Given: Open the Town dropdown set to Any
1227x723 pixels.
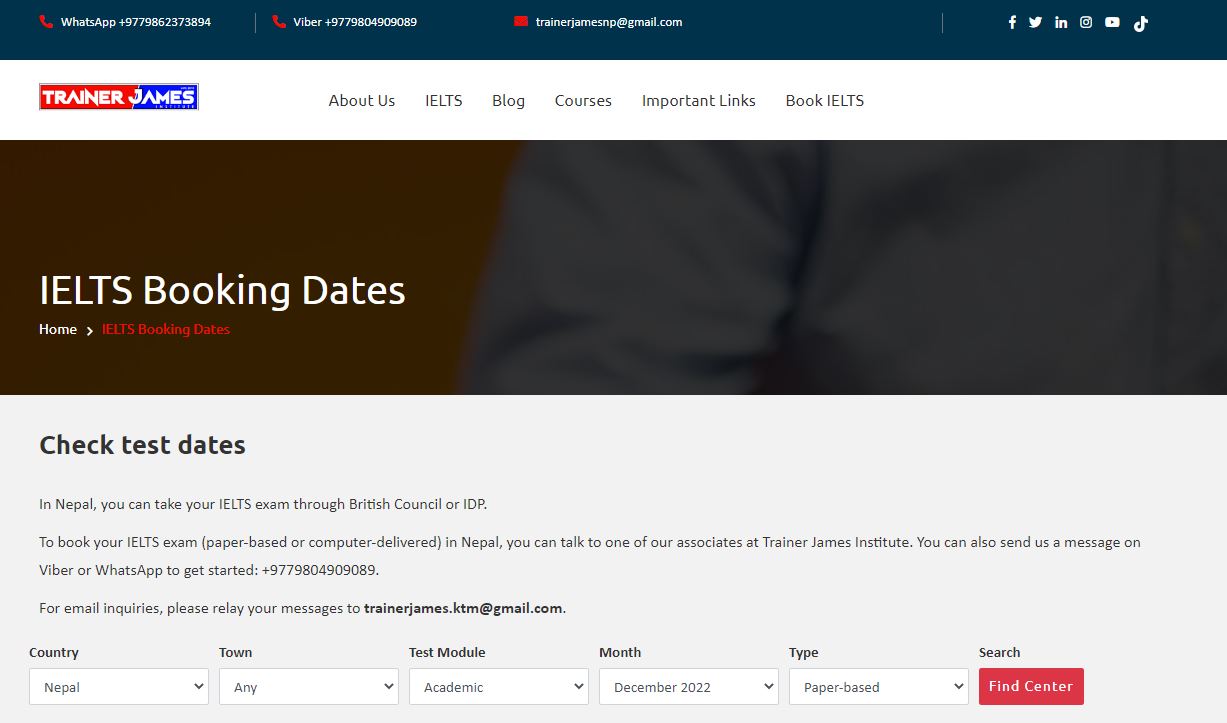Looking at the screenshot, I should pos(308,687).
